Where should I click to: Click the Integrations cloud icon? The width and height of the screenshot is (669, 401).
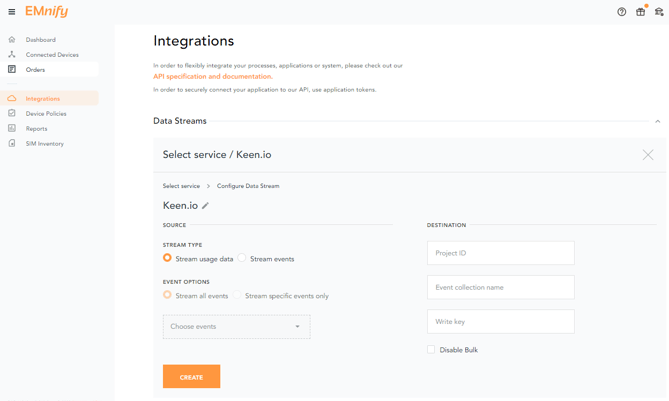click(x=12, y=99)
